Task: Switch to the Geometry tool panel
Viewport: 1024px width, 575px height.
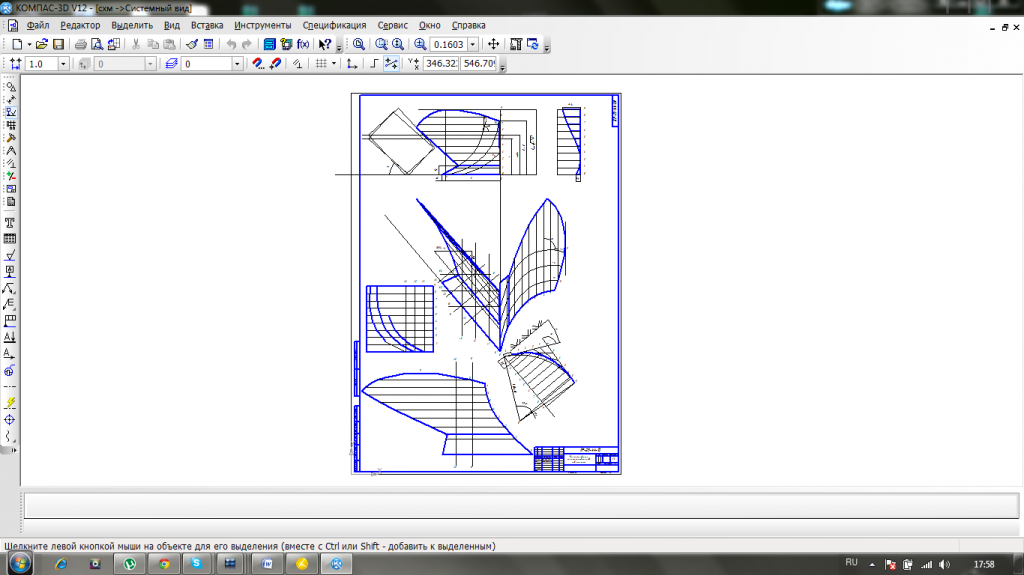Action: point(10,86)
